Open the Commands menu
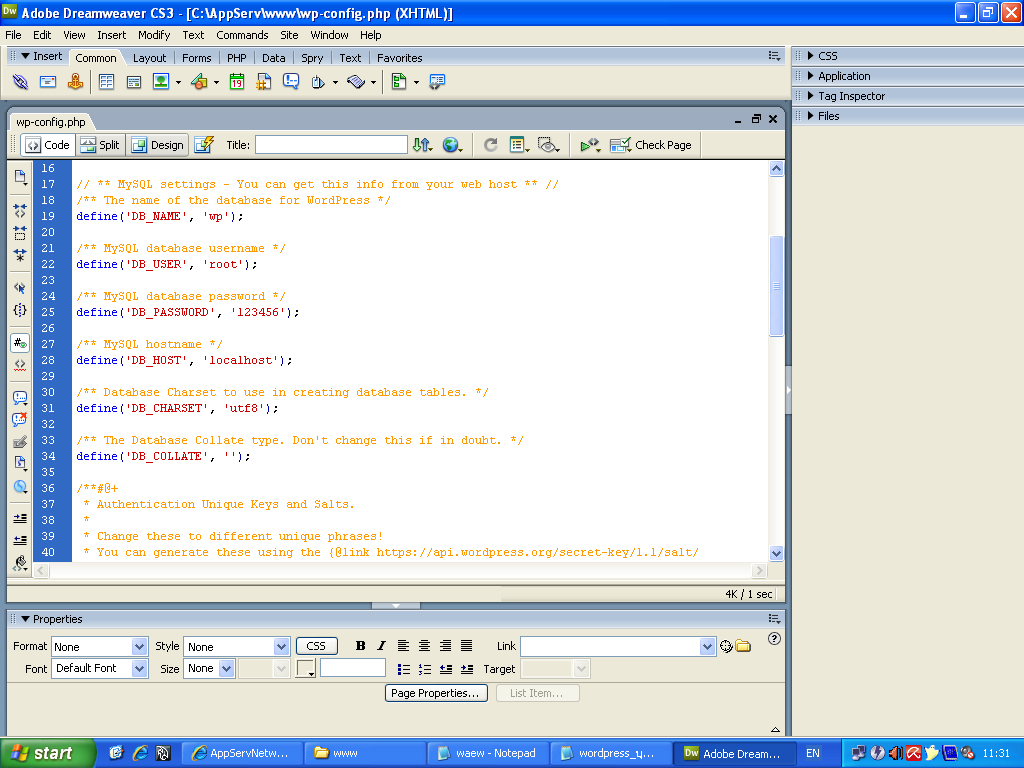This screenshot has width=1024, height=768. pyautogui.click(x=242, y=35)
